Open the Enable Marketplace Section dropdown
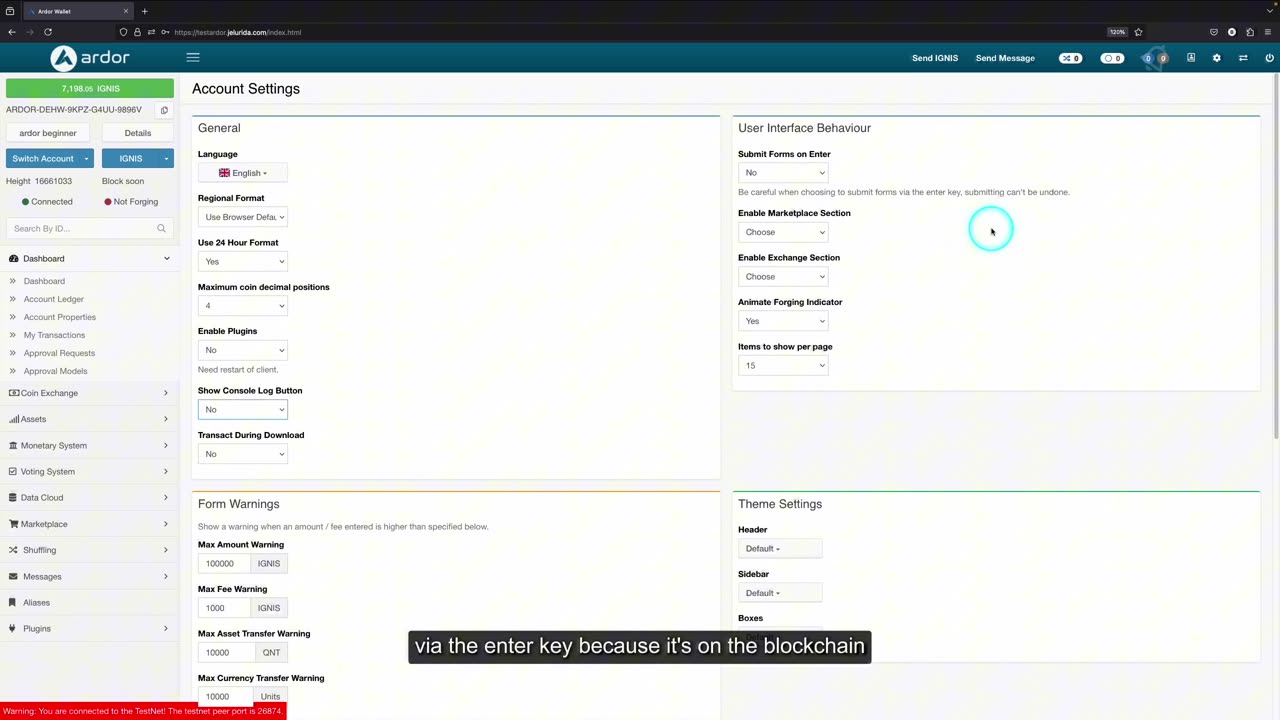The image size is (1280, 720). pos(783,232)
